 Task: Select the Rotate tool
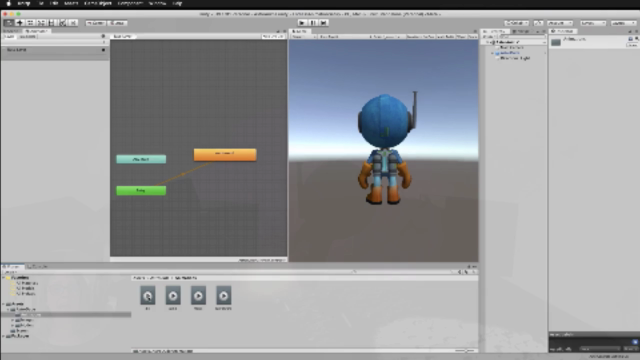coord(30,23)
